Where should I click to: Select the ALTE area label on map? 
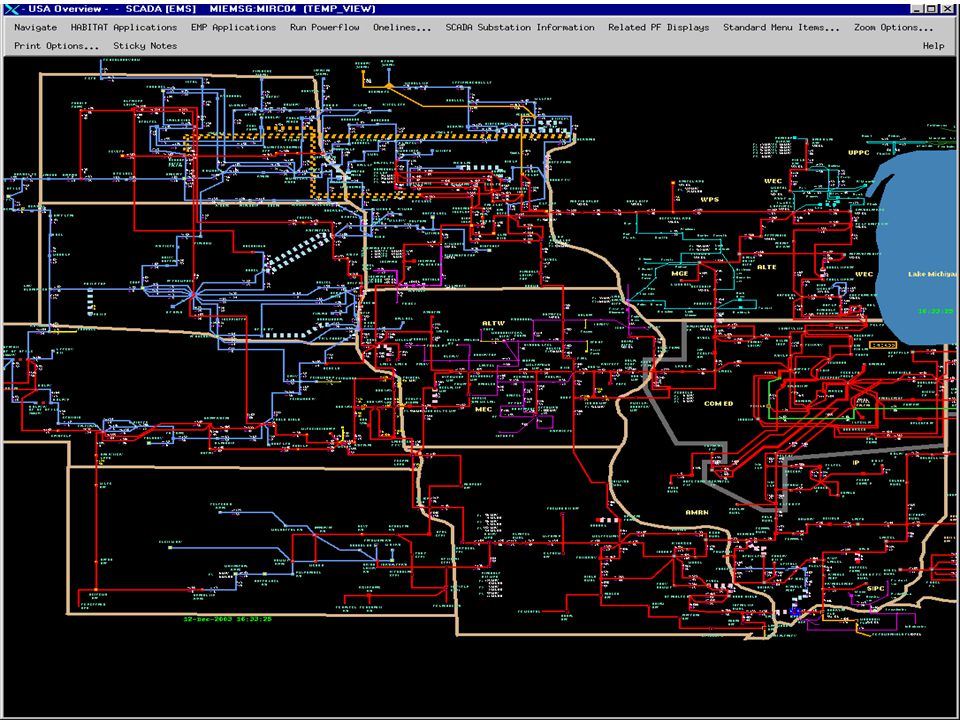pos(767,267)
